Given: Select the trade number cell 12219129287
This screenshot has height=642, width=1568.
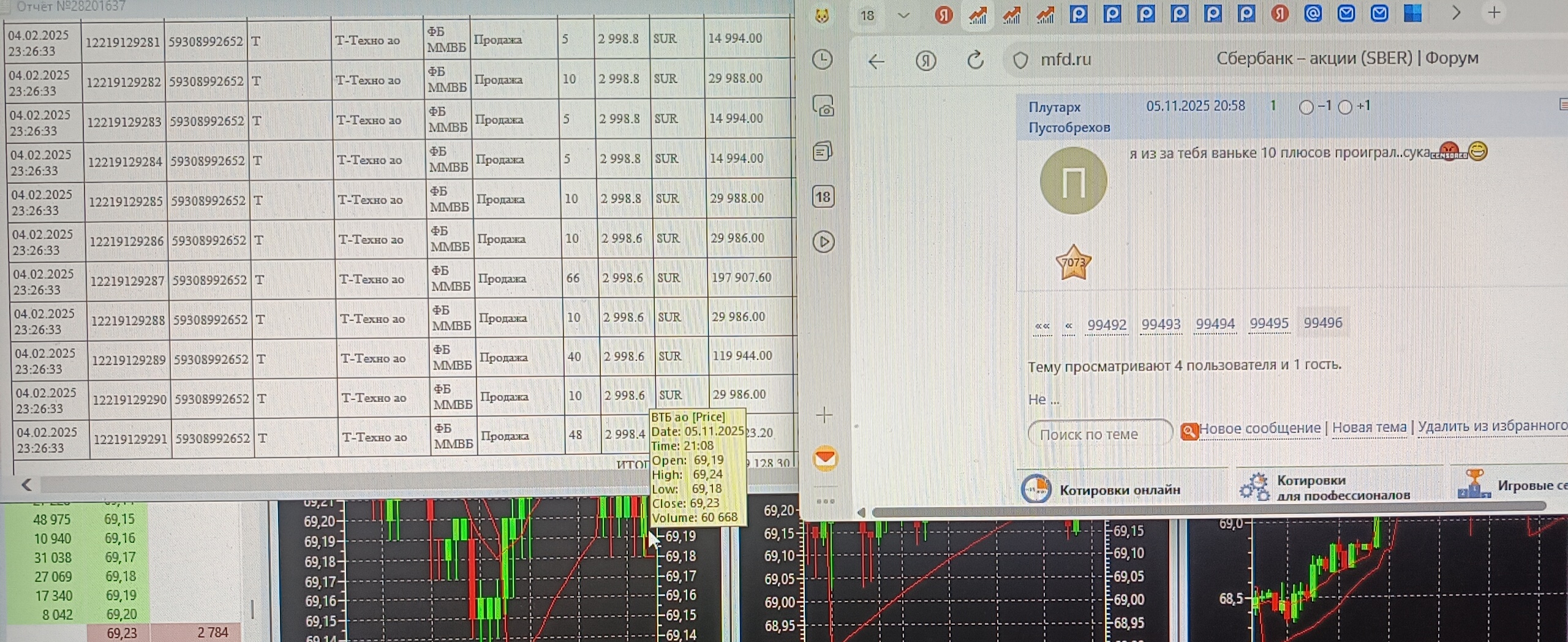Looking at the screenshot, I should coord(127,281).
